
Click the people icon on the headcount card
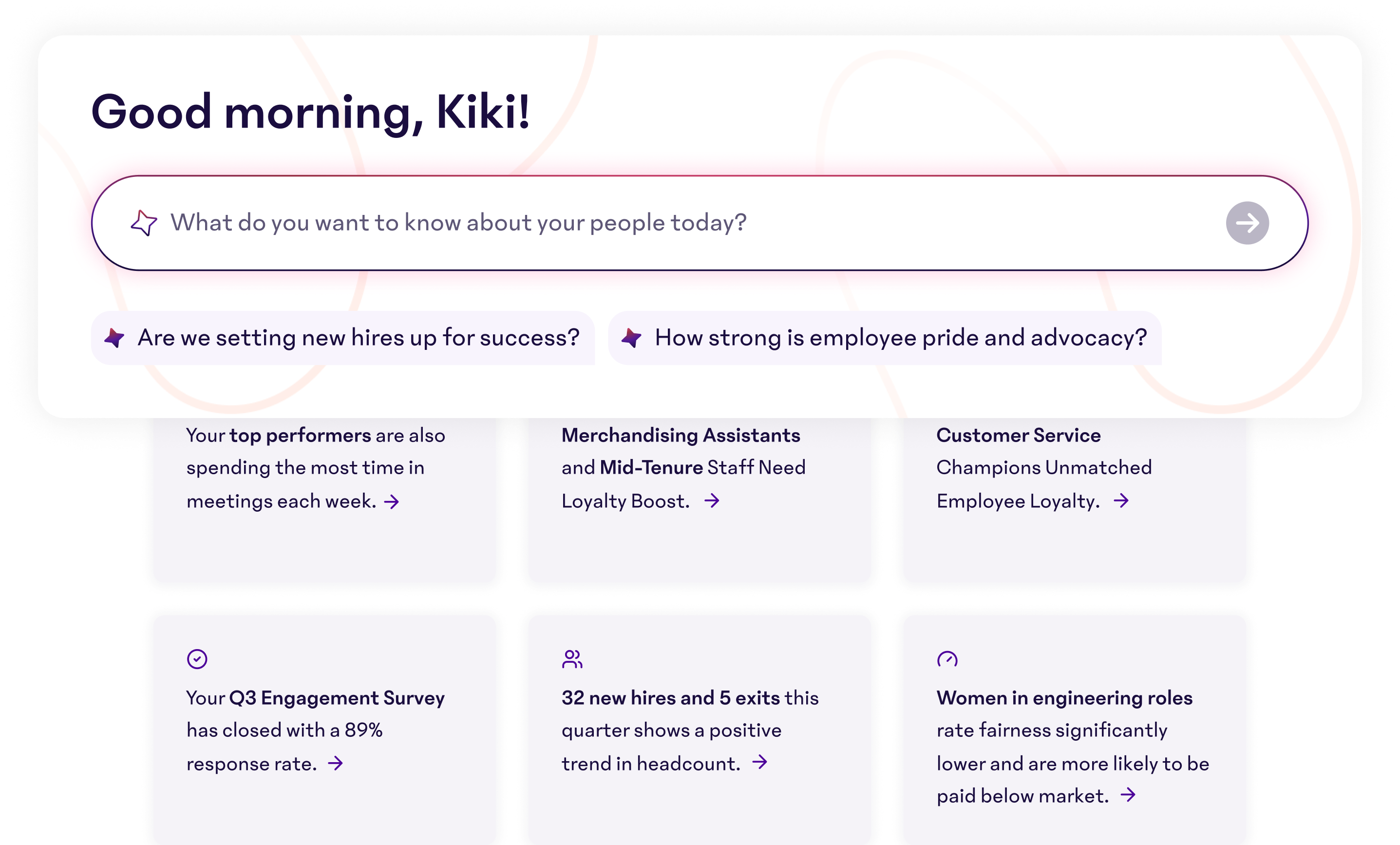point(572,659)
